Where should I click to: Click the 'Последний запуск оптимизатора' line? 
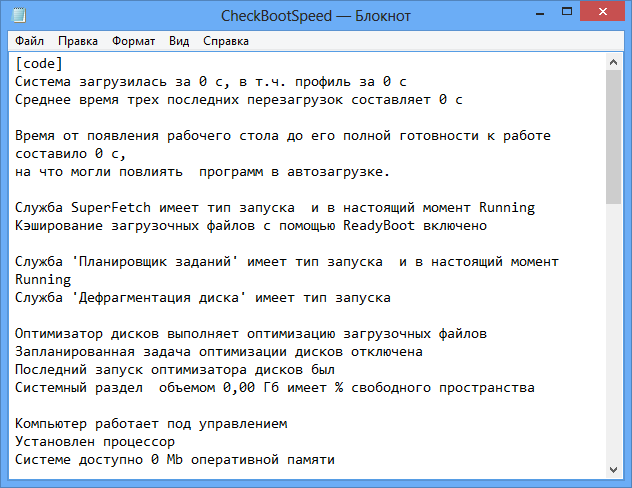[x=175, y=370]
